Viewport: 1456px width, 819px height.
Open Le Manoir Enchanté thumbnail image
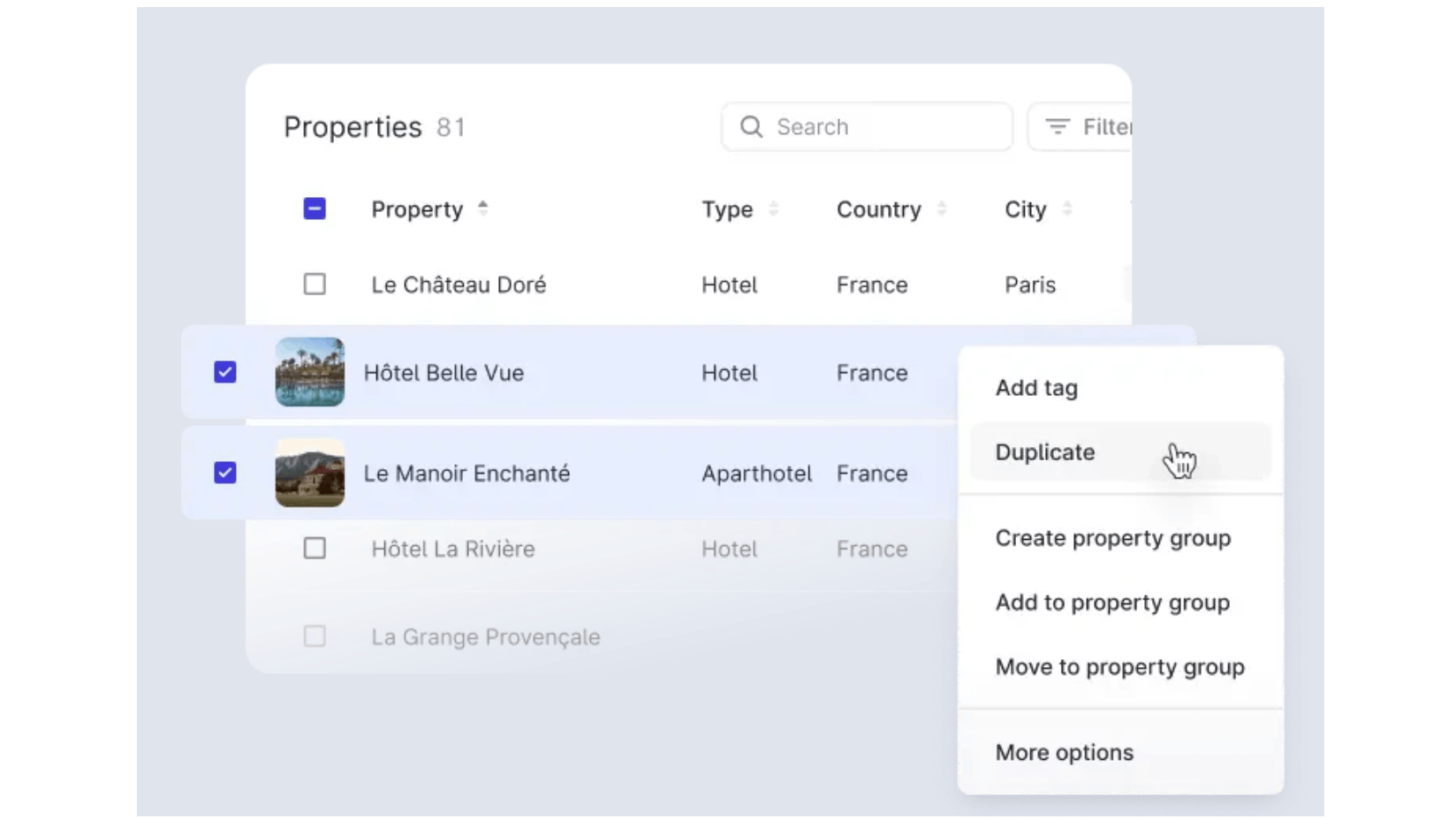[309, 473]
